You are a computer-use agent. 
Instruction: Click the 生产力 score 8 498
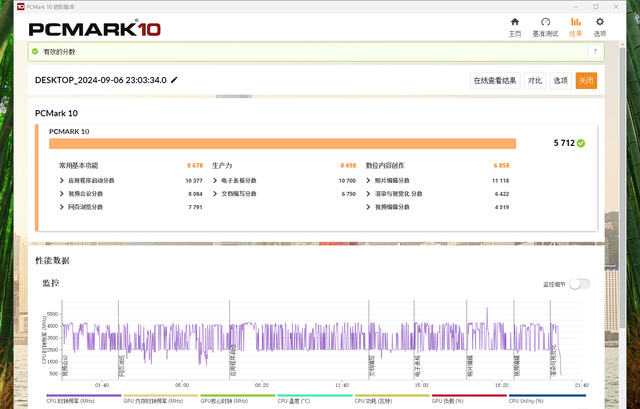(348, 165)
